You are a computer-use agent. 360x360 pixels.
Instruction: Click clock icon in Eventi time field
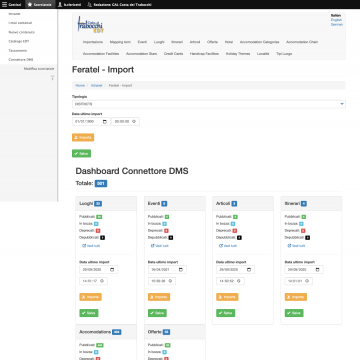click(x=170, y=281)
